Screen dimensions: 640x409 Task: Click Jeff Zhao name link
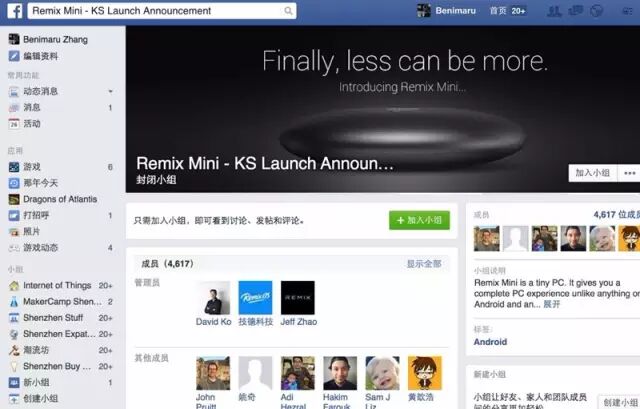tap(299, 322)
